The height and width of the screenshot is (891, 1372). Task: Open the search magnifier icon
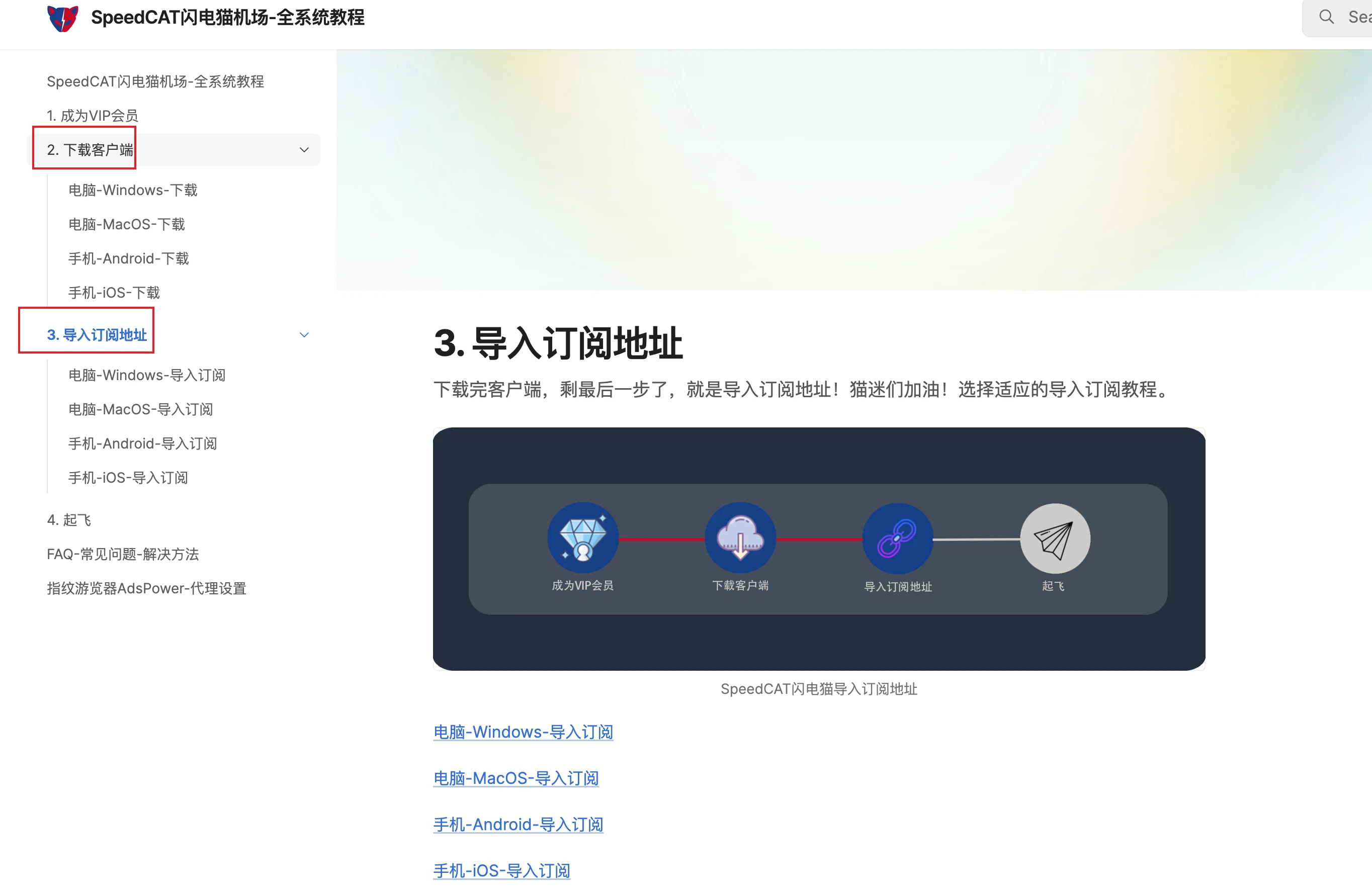[x=1326, y=17]
